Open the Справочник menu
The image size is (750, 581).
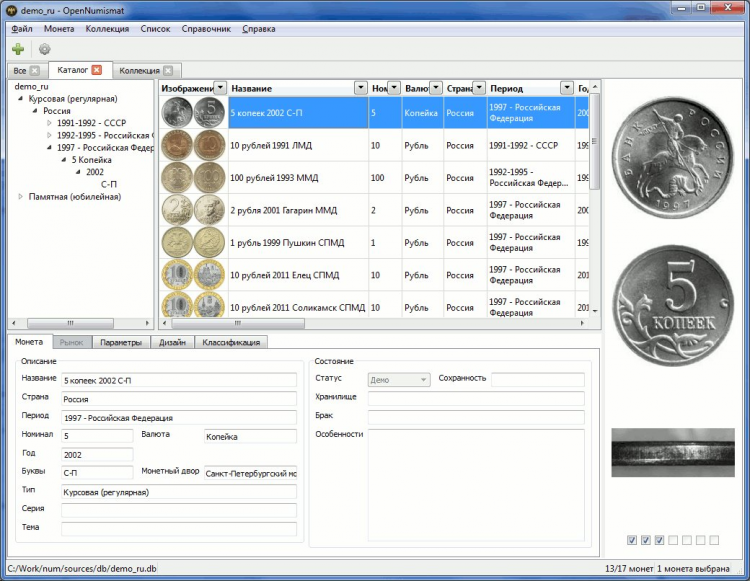click(x=206, y=29)
